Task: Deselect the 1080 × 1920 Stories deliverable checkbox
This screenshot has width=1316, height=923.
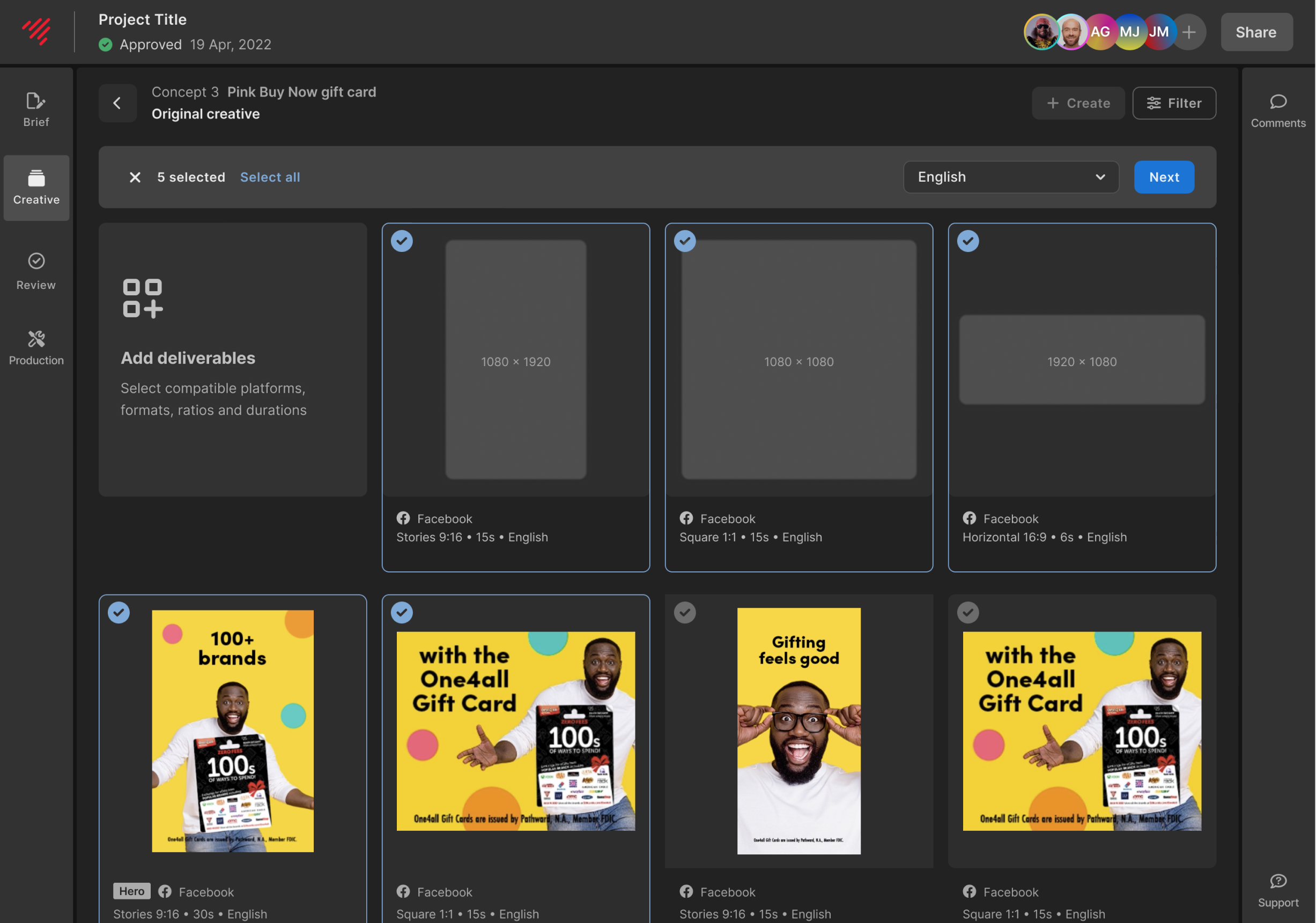Action: (x=402, y=241)
